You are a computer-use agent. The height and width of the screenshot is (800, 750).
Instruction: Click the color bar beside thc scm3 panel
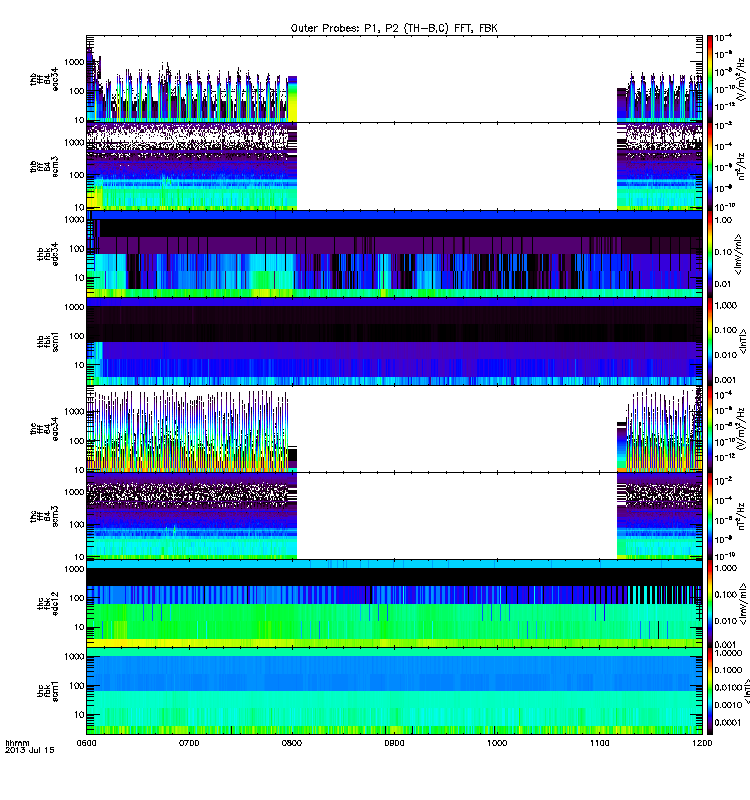point(710,516)
